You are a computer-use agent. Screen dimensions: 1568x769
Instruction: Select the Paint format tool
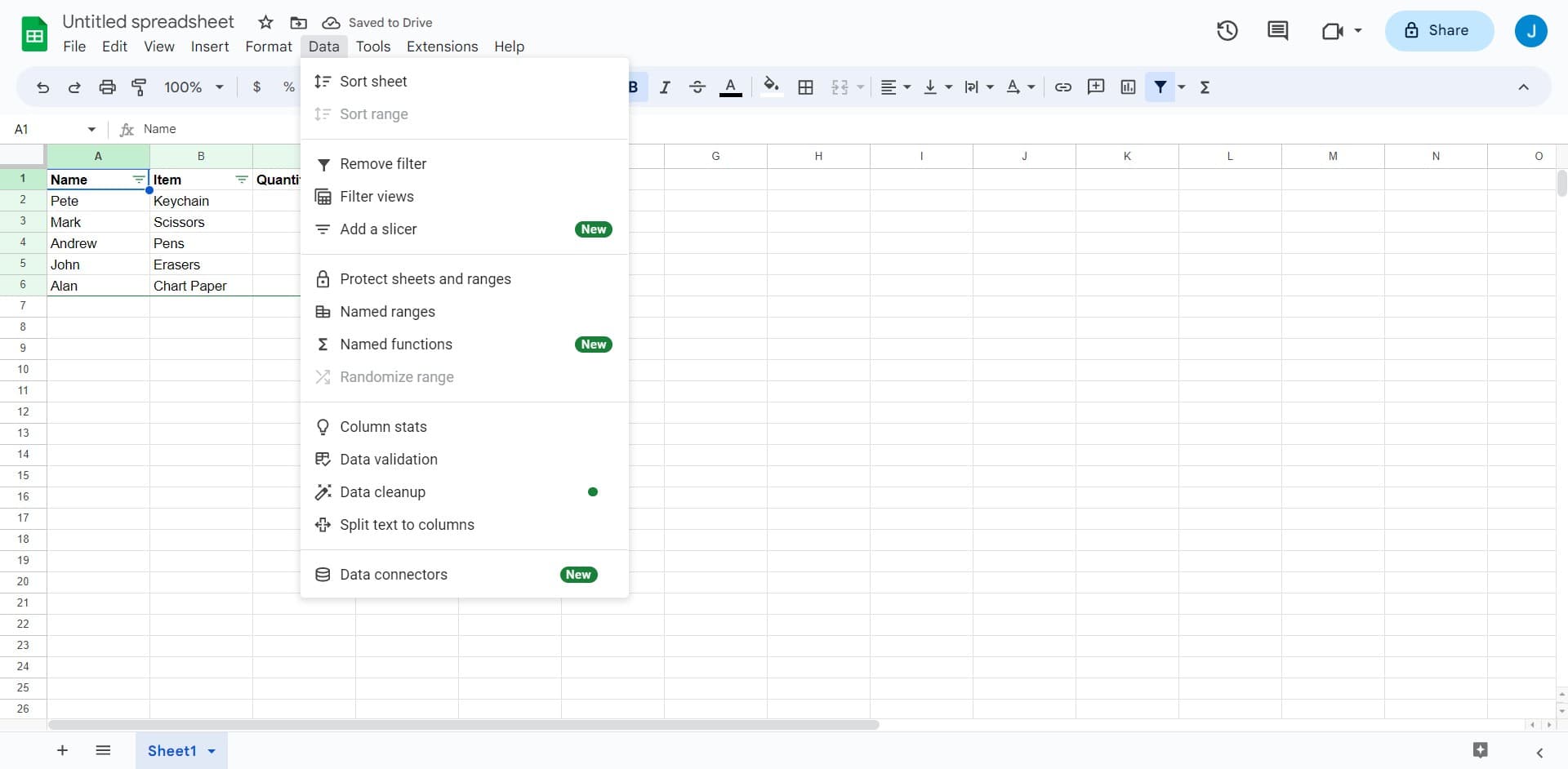pyautogui.click(x=139, y=87)
